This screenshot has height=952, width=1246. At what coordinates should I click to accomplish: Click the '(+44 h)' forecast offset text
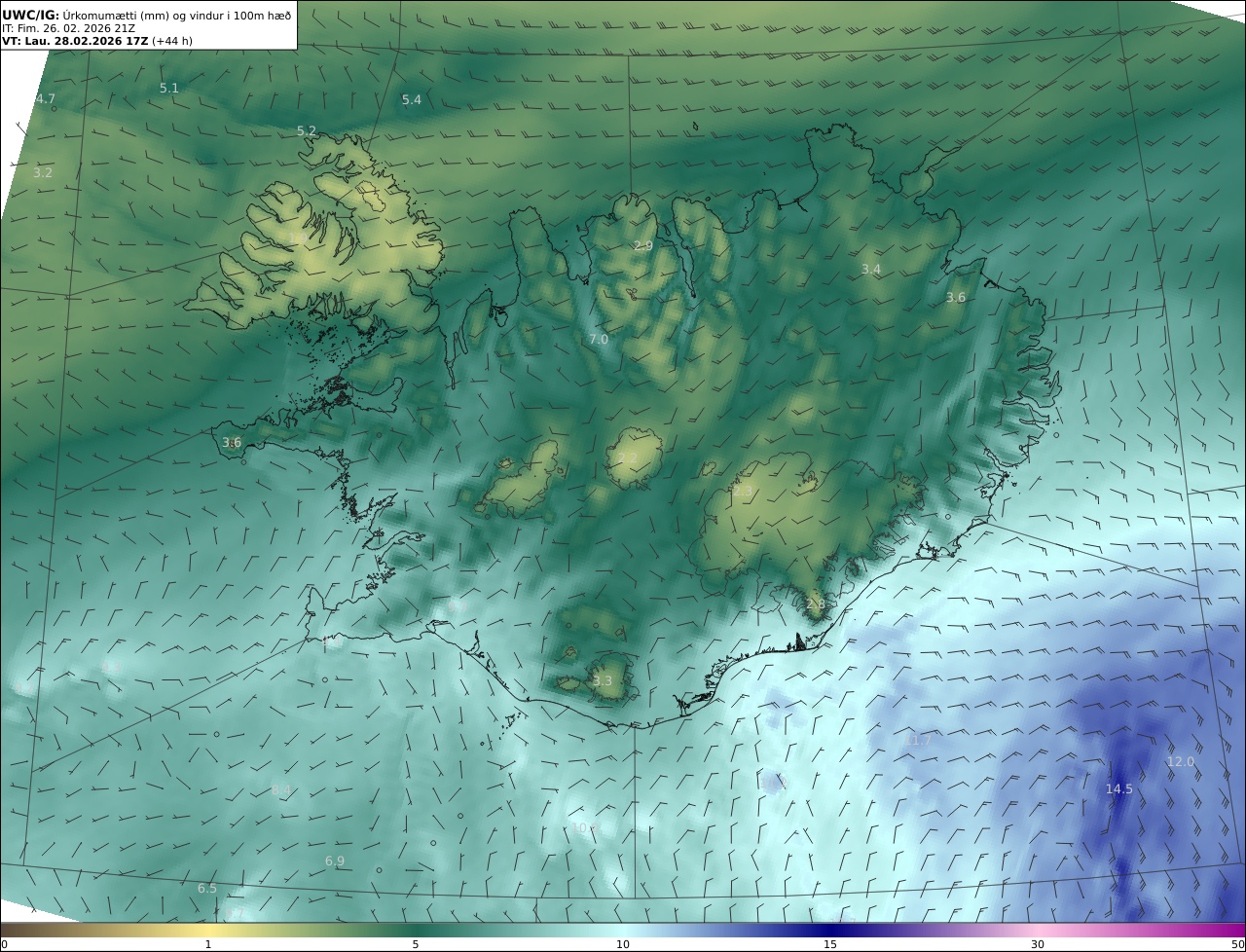click(x=172, y=42)
